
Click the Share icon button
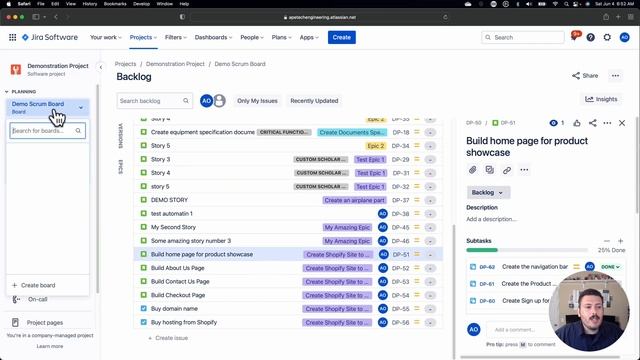pyautogui.click(x=585, y=76)
